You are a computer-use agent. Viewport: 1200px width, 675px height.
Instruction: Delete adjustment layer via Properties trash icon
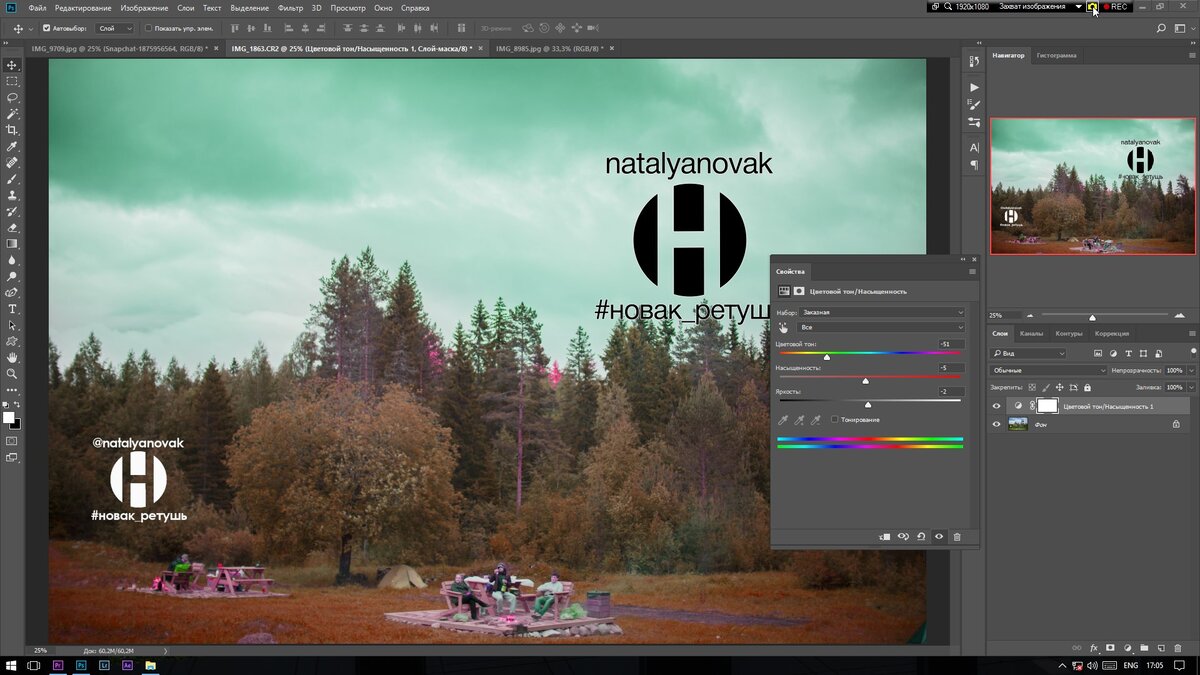(x=957, y=537)
